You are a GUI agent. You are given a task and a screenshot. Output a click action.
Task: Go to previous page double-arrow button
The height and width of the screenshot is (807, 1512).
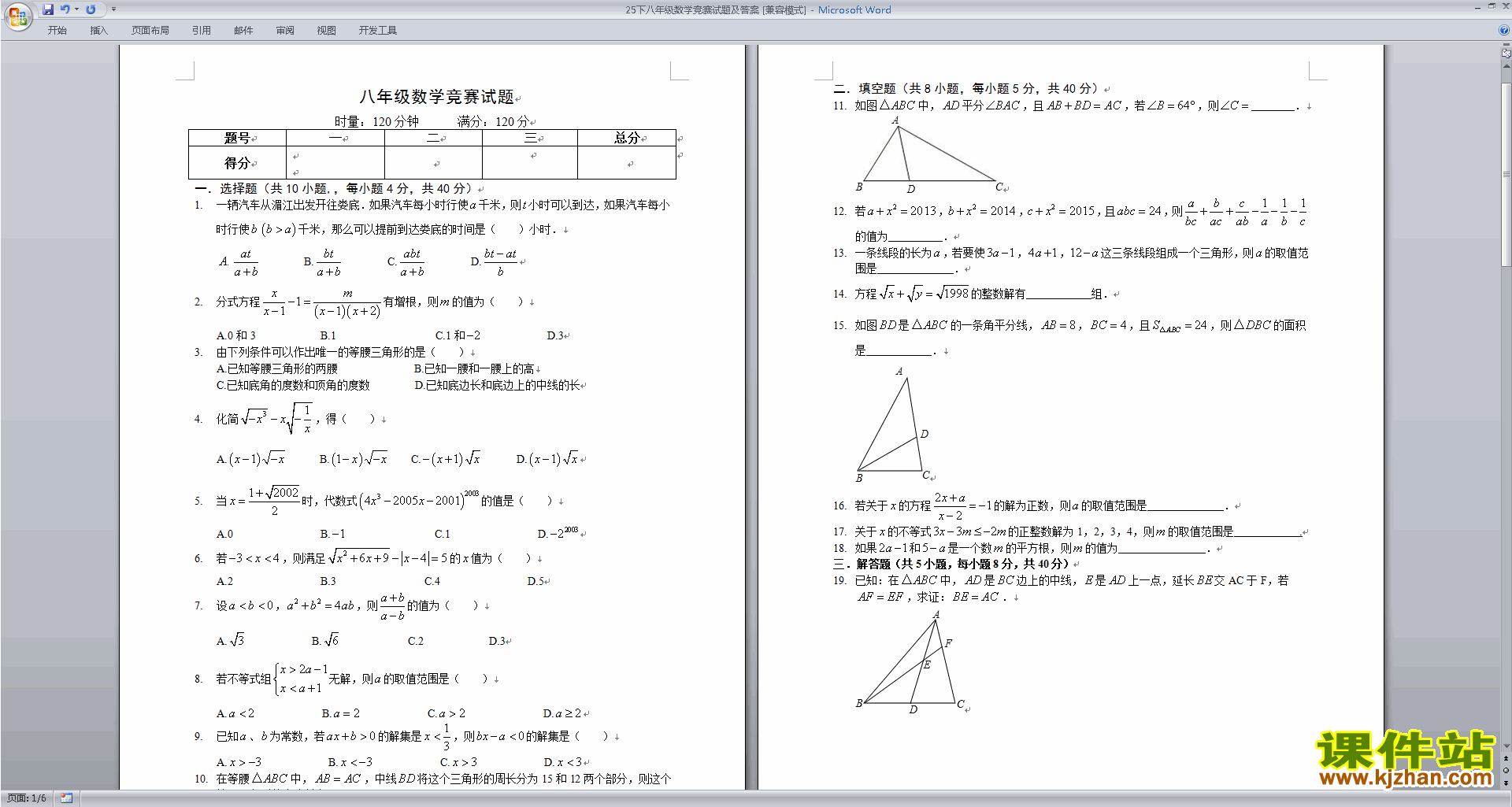click(1506, 759)
